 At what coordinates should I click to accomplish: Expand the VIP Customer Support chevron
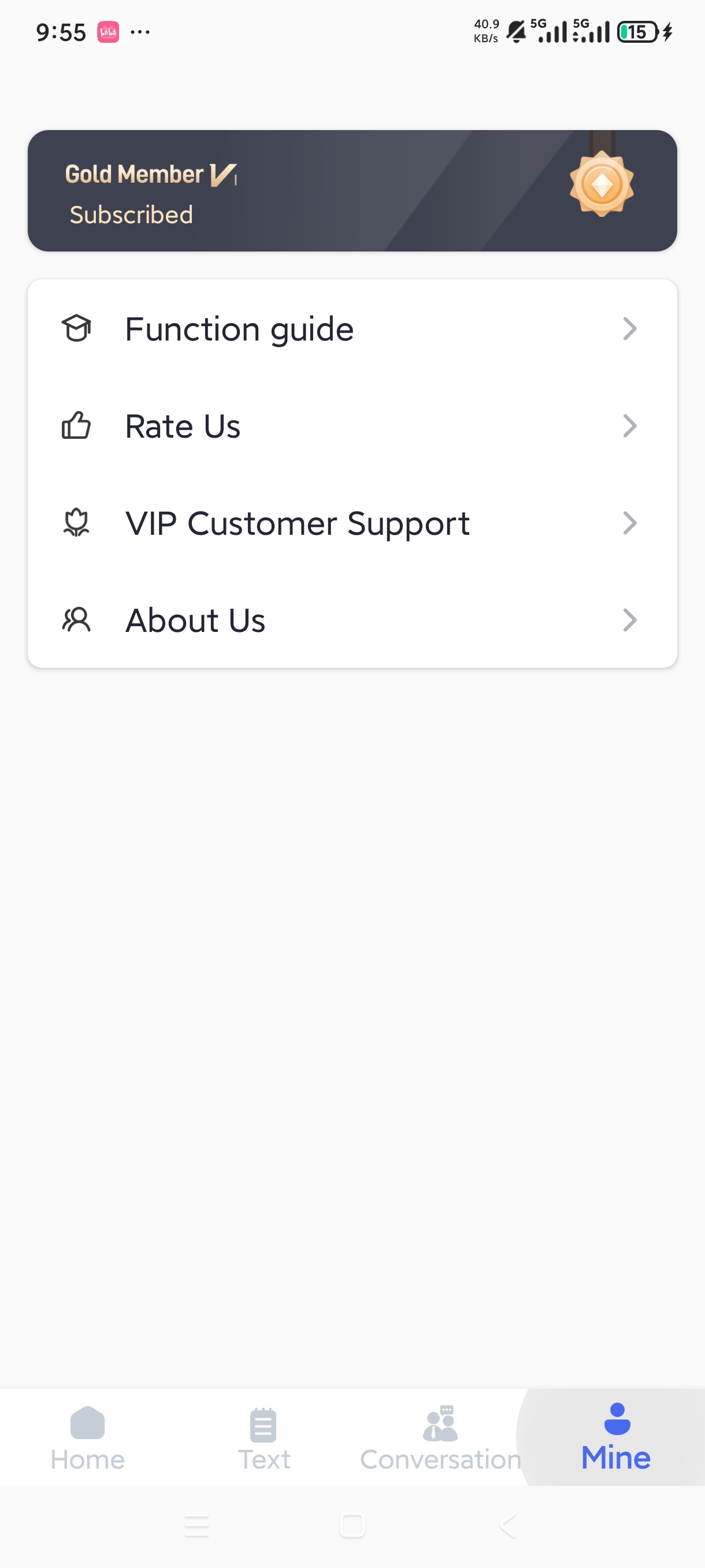point(630,523)
